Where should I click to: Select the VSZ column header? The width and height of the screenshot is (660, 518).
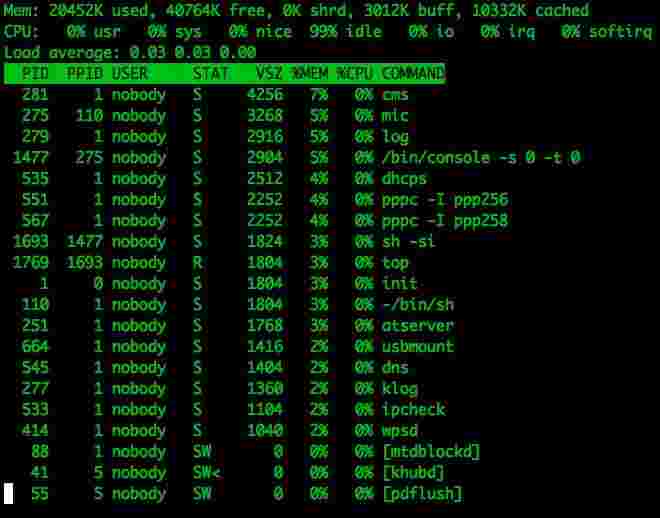click(x=269, y=74)
